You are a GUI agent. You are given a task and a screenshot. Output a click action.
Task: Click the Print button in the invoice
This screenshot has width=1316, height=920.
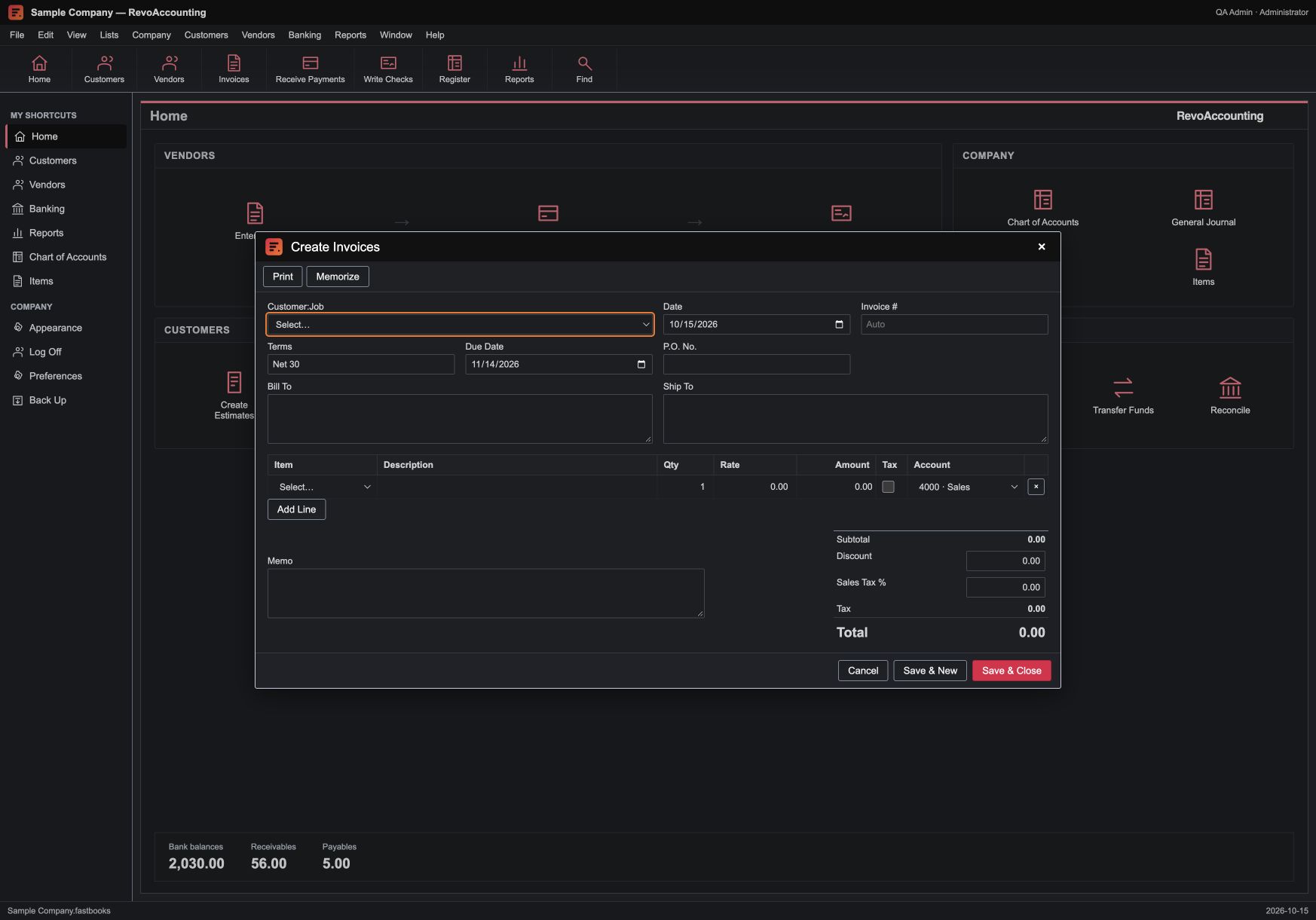283,277
